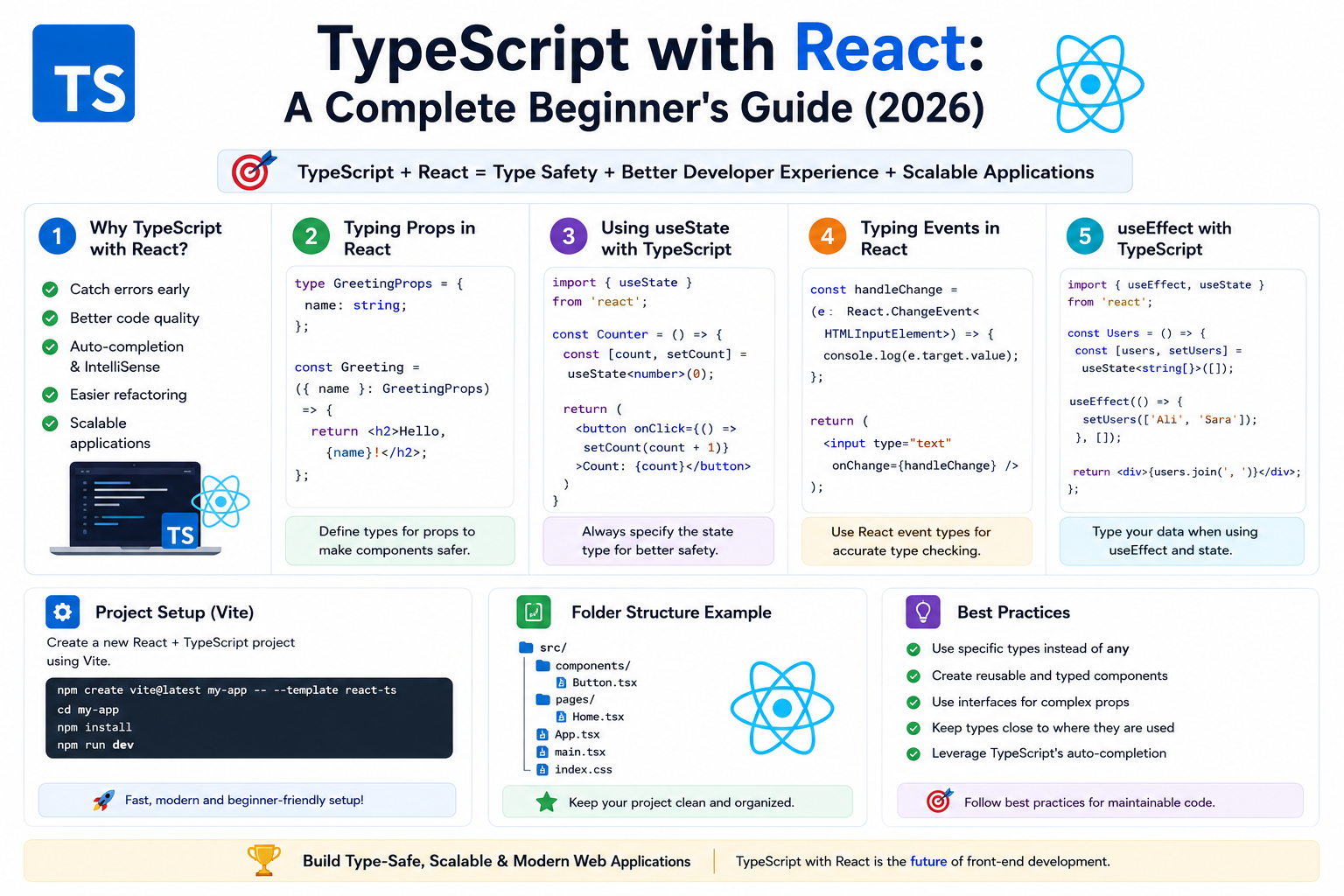Click the heading 'Typing Events in React'
This screenshot has height=896, width=1344.
(930, 238)
